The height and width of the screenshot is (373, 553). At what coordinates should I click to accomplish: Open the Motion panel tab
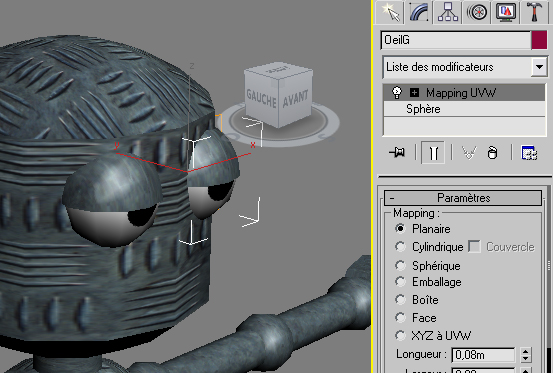477,12
